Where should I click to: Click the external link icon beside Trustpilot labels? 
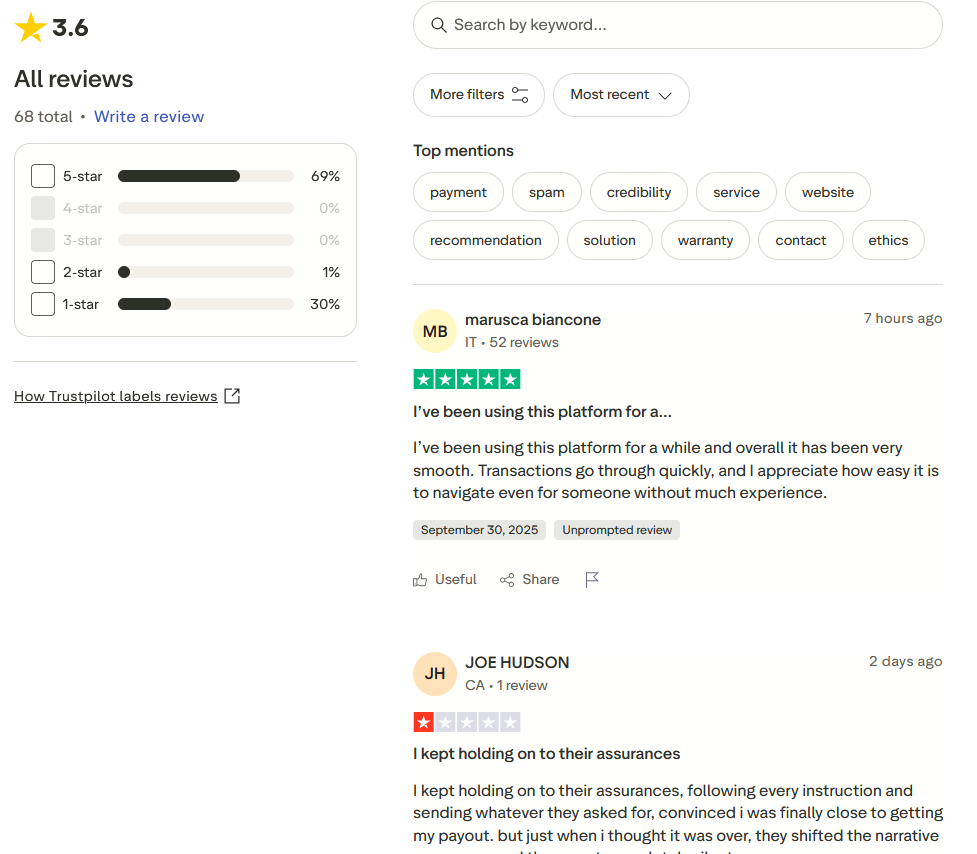pos(232,396)
